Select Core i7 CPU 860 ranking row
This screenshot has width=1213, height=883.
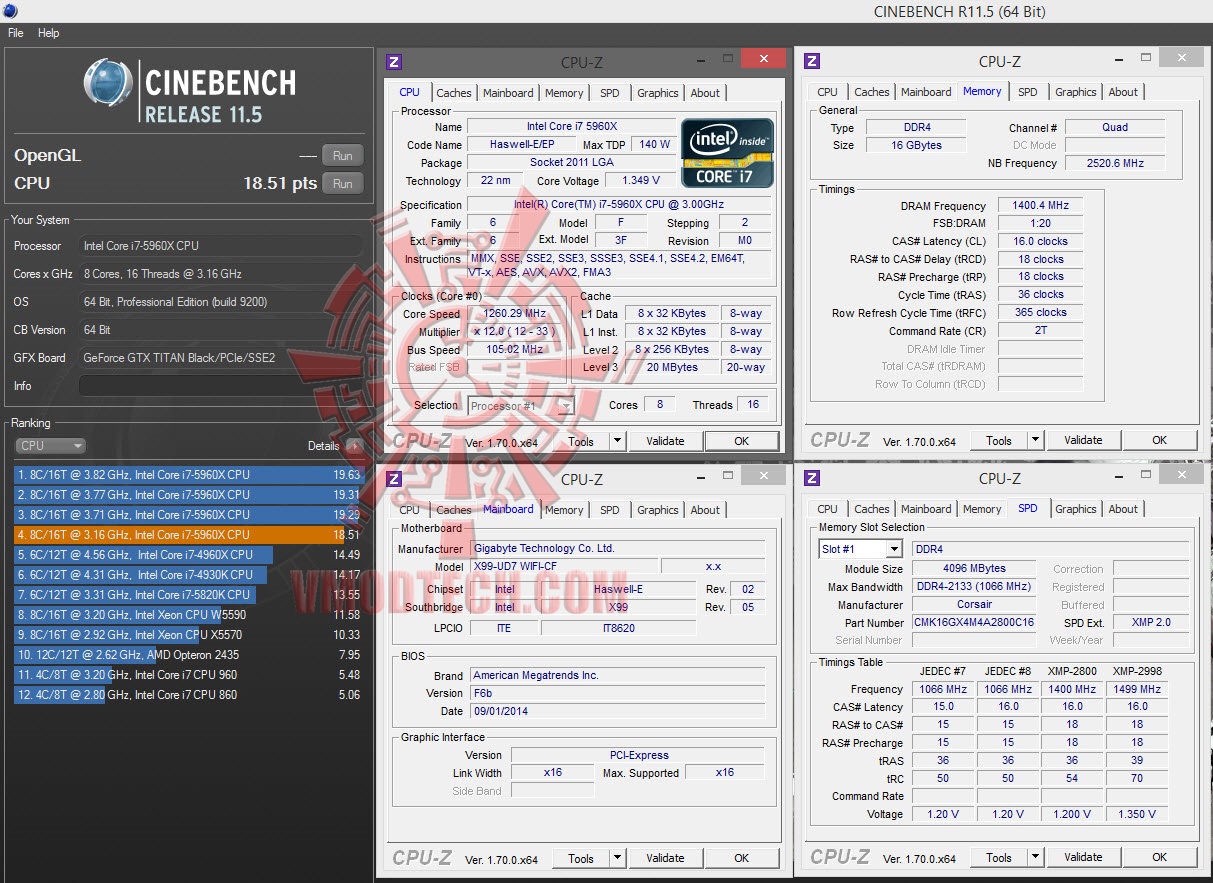[188, 695]
